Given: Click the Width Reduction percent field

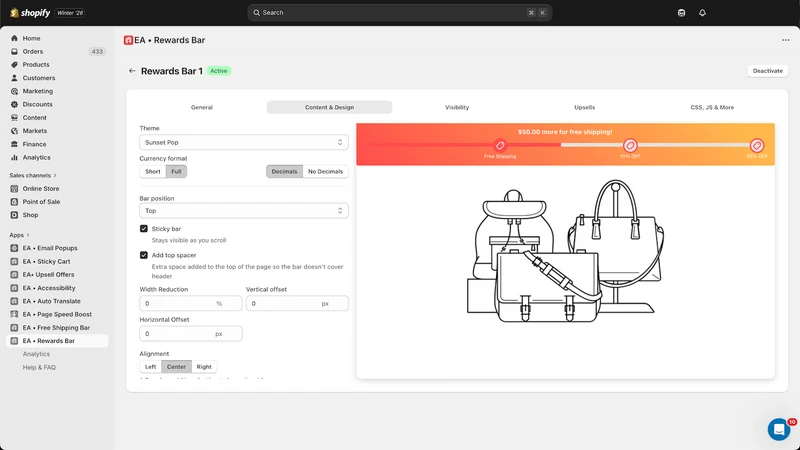Looking at the screenshot, I should (190, 304).
